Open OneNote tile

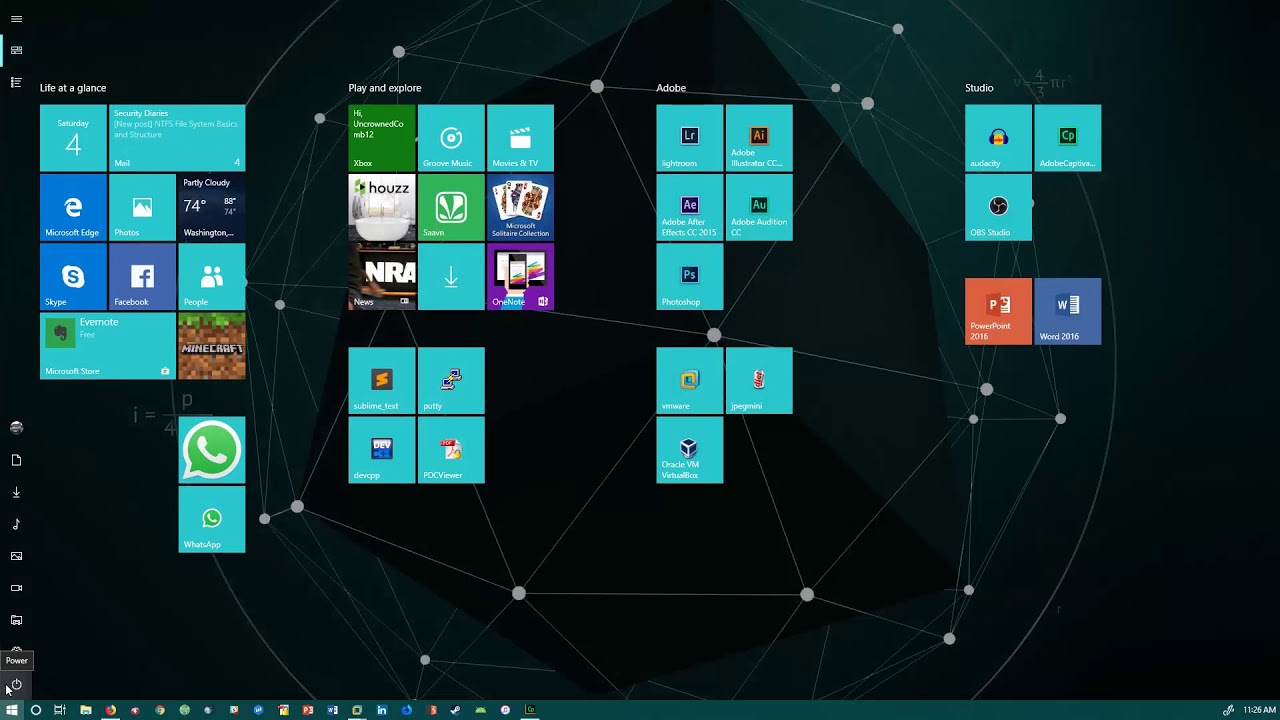tap(520, 277)
